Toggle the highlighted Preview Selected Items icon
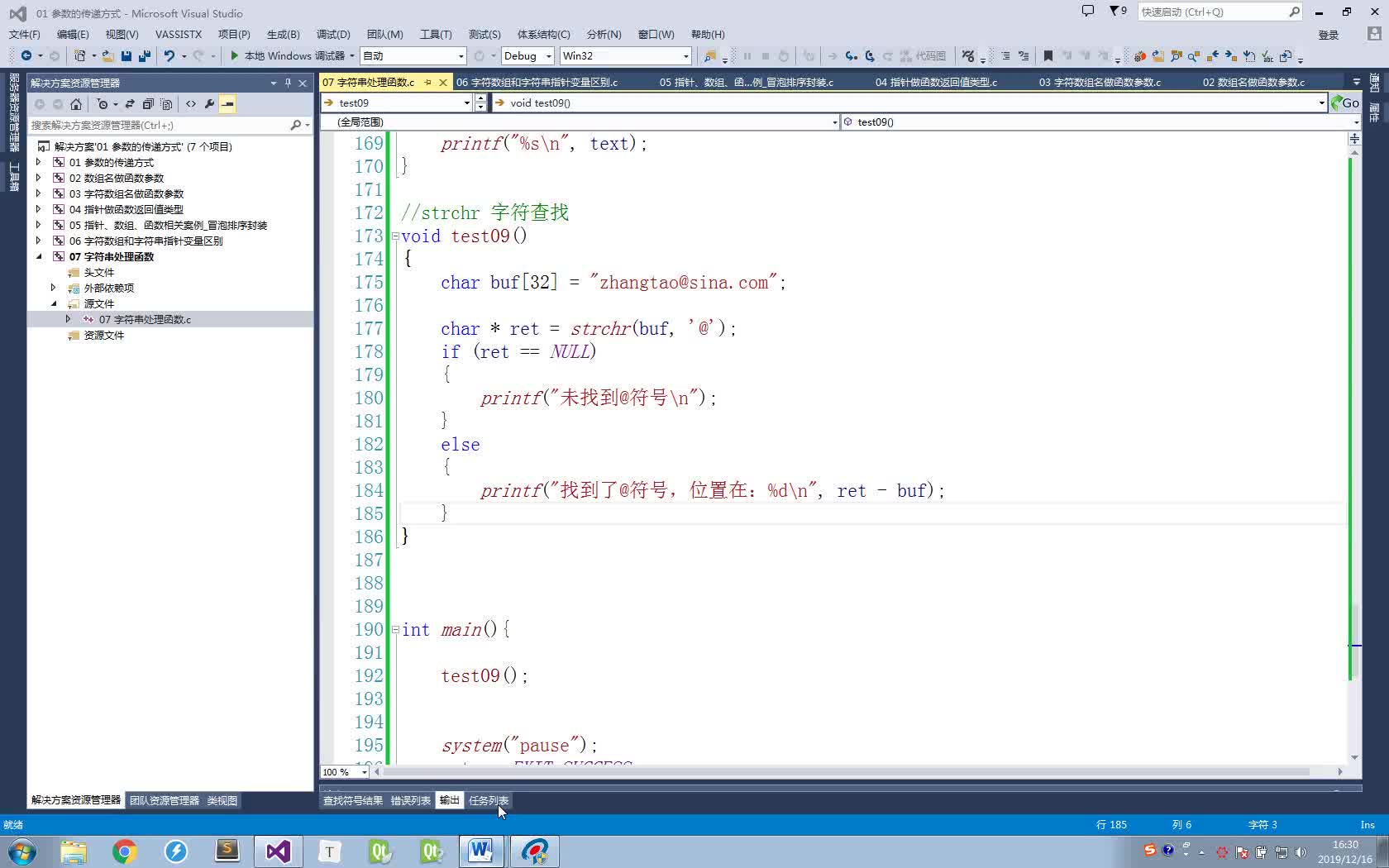The image size is (1389, 868). [x=227, y=104]
